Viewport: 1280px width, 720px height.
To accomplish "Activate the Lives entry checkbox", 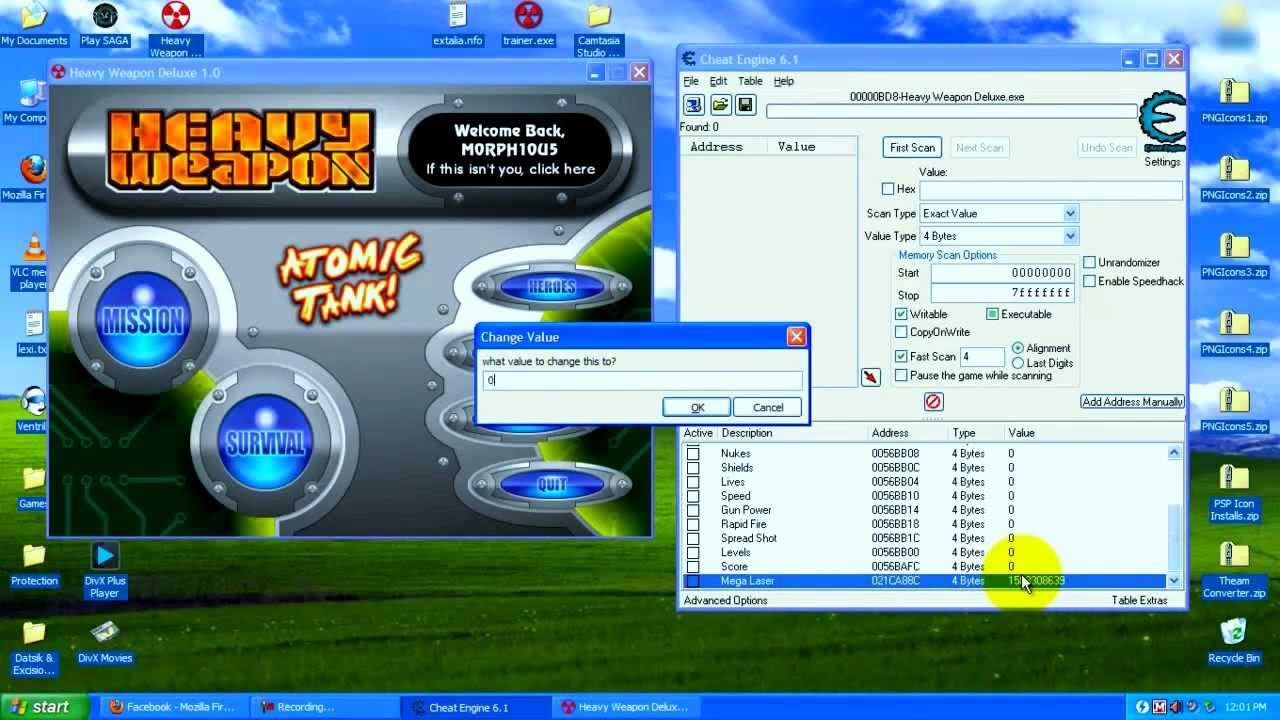I will click(693, 482).
